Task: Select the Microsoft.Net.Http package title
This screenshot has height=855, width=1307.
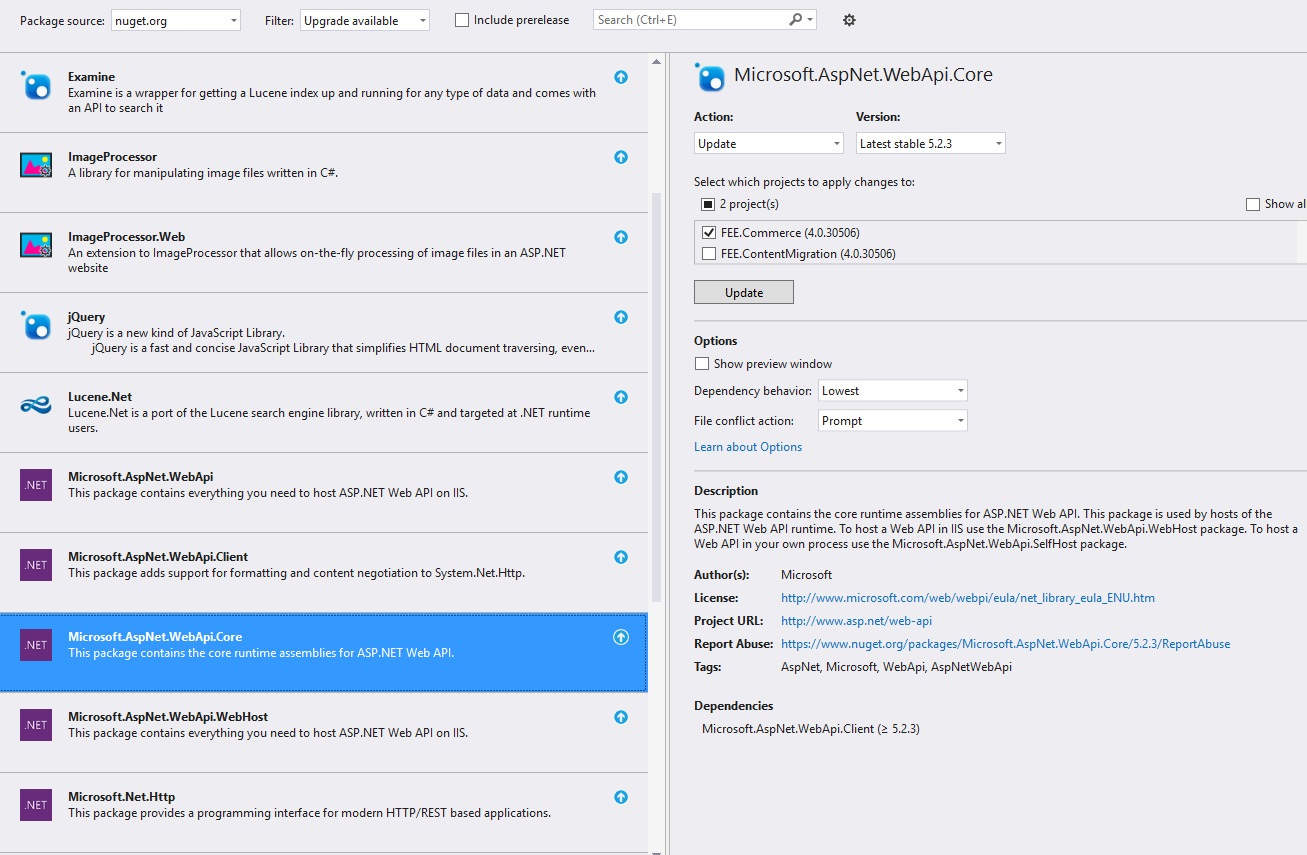Action: 121,797
